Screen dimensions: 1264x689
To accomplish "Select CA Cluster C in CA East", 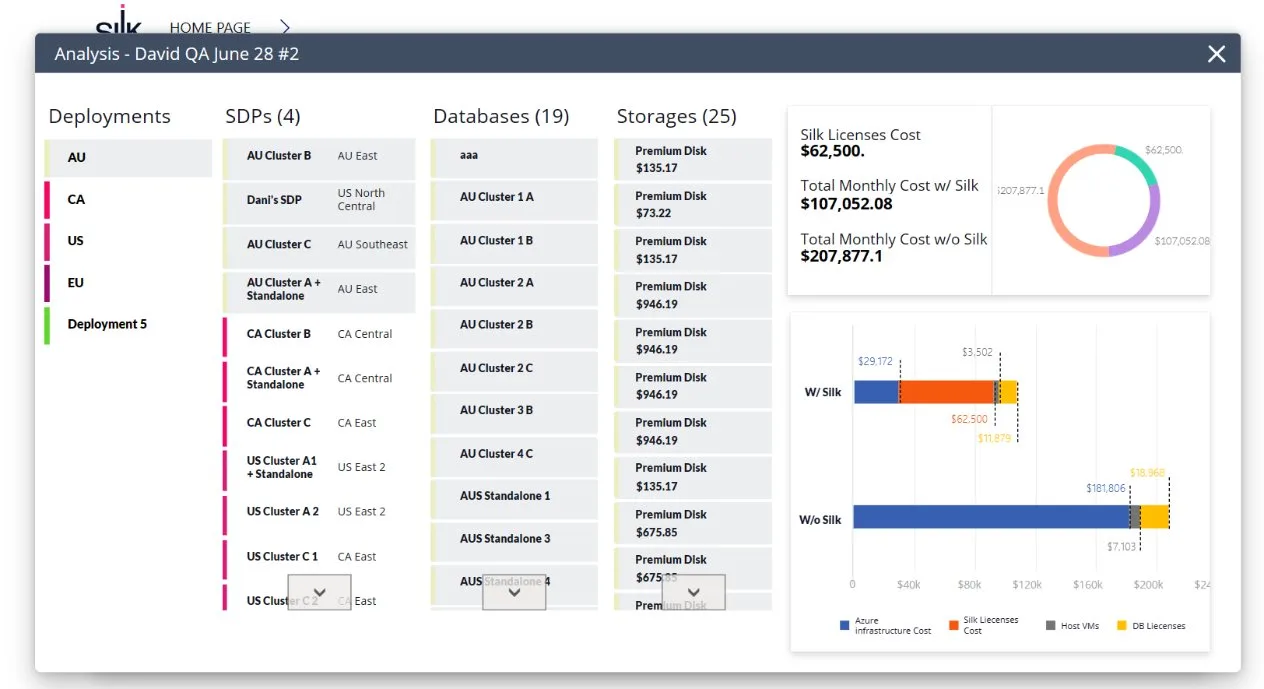I will pyautogui.click(x=318, y=424).
